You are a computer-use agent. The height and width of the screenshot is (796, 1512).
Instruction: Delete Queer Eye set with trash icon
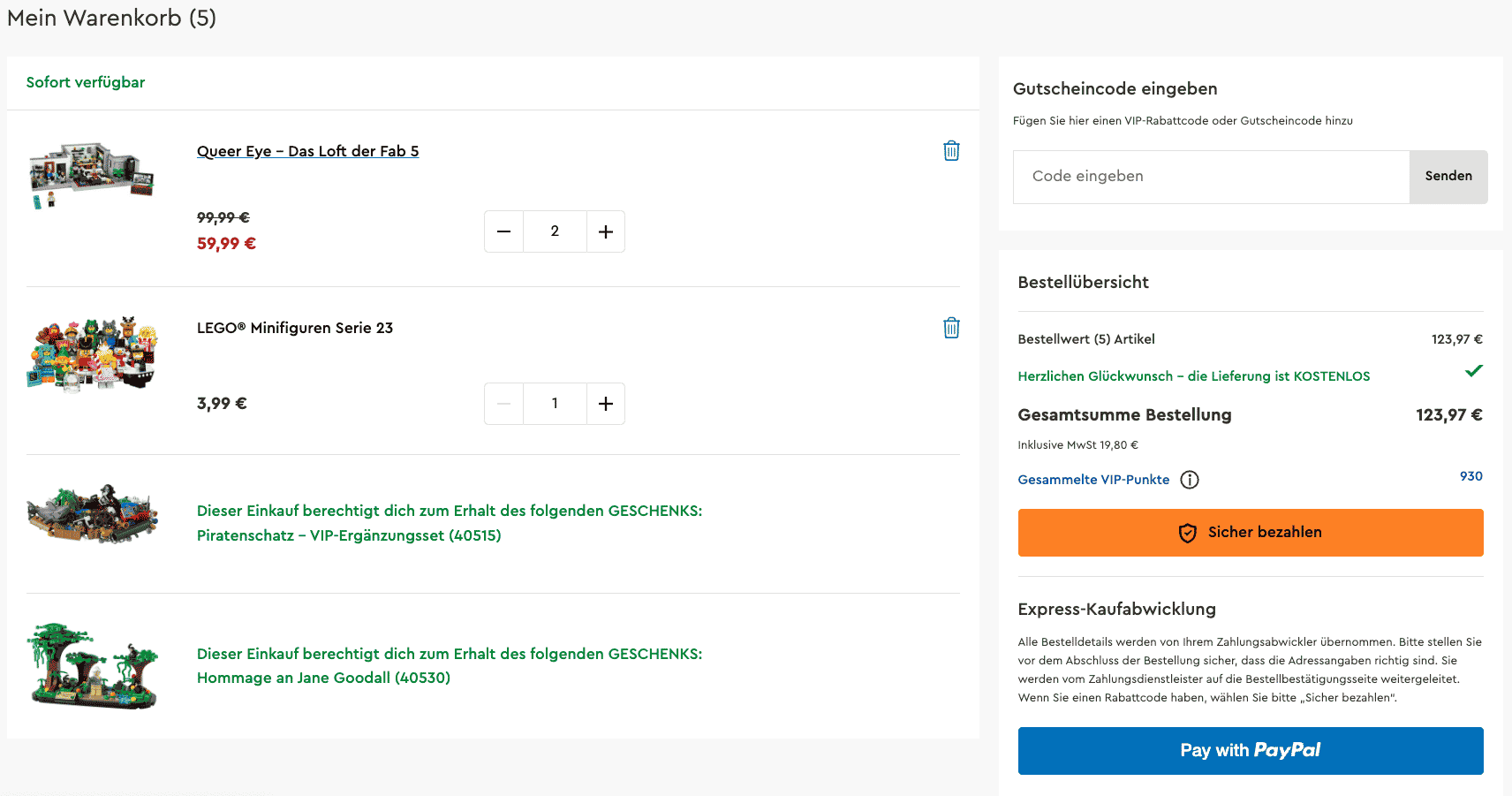pos(951,151)
